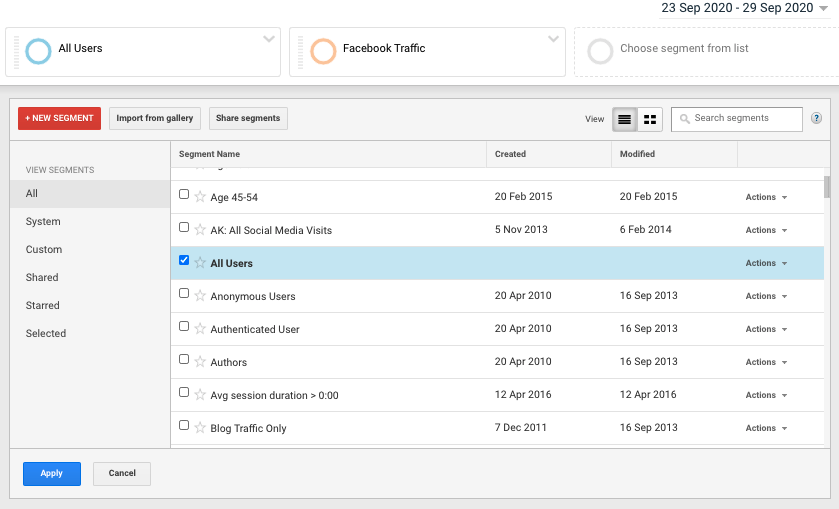Image resolution: width=839 pixels, height=509 pixels.
Task: Star the Age 45-54 segment
Action: tap(200, 197)
